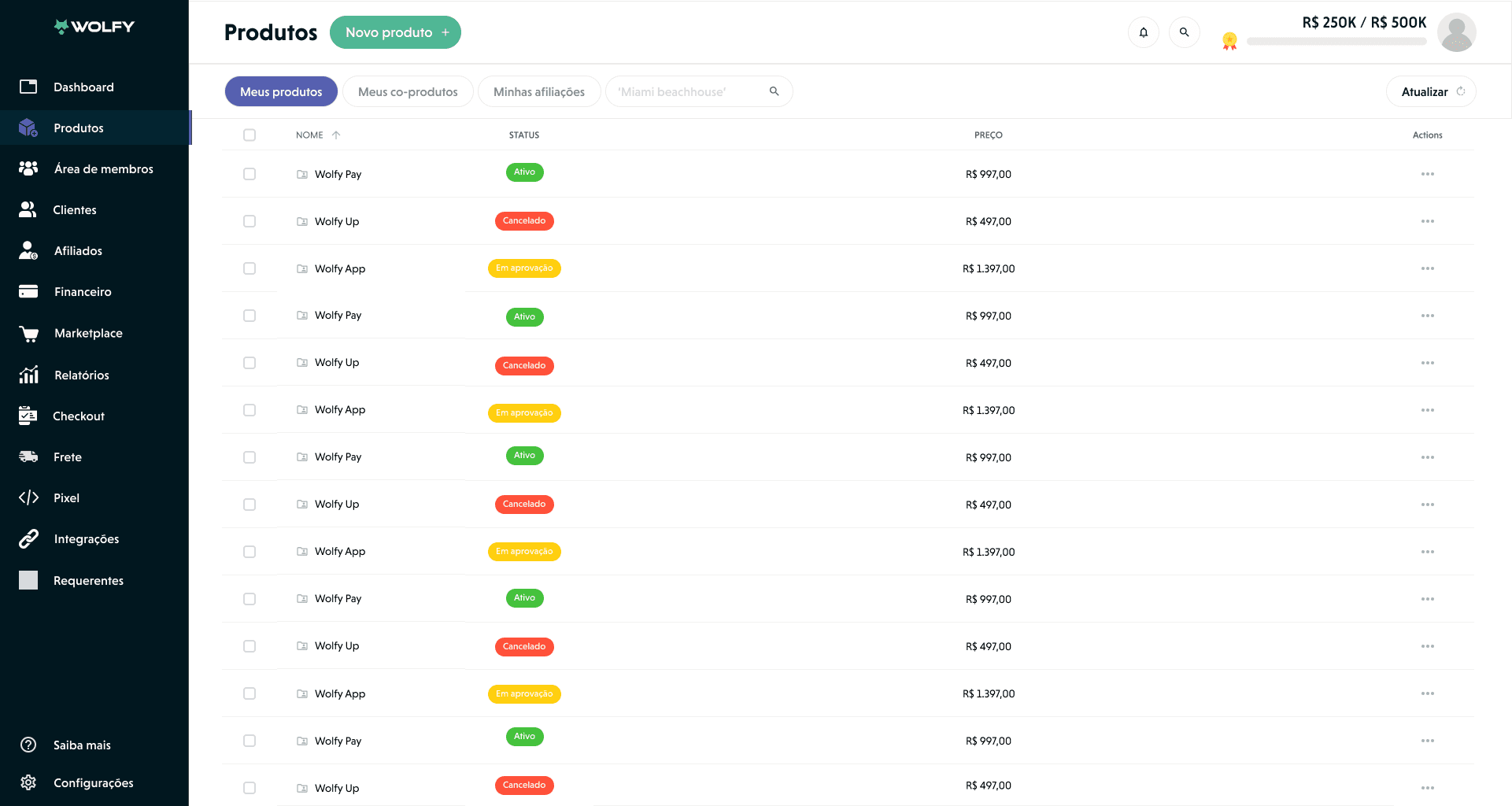Click the revenue goal progress bar
This screenshot has width=1512, height=806.
(x=1336, y=42)
